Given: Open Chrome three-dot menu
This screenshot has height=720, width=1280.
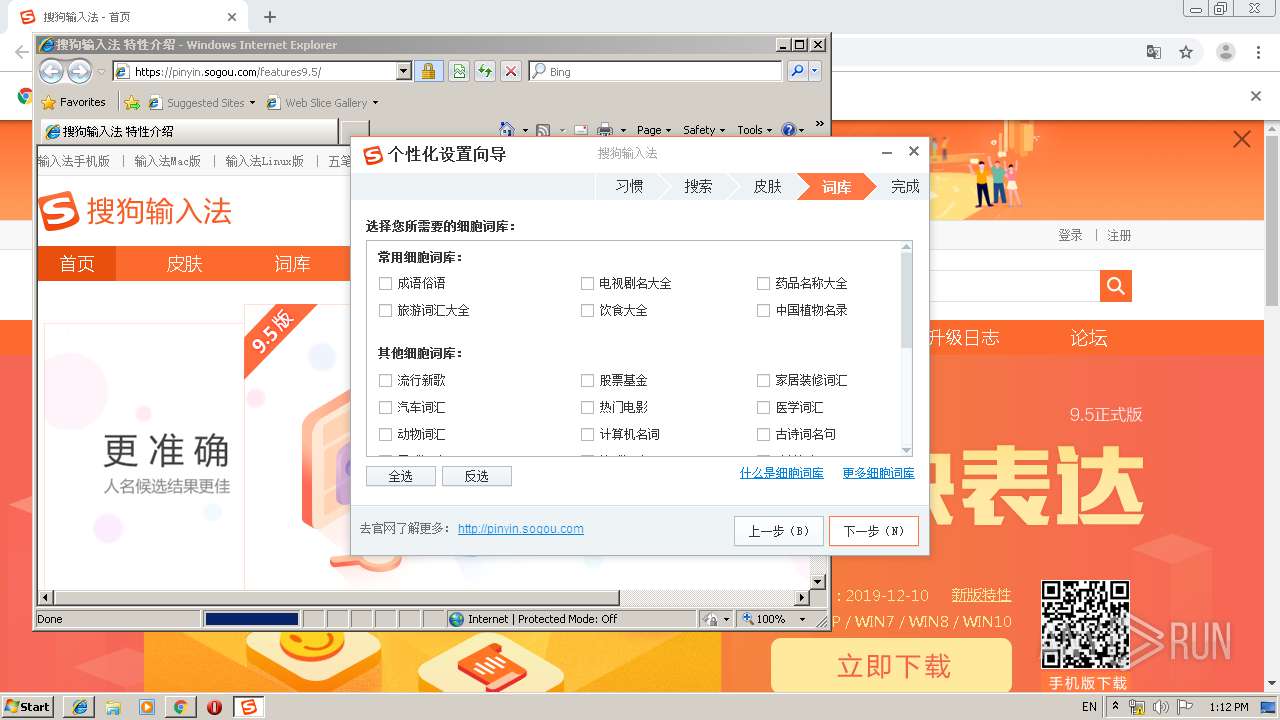Looking at the screenshot, I should point(1258,52).
